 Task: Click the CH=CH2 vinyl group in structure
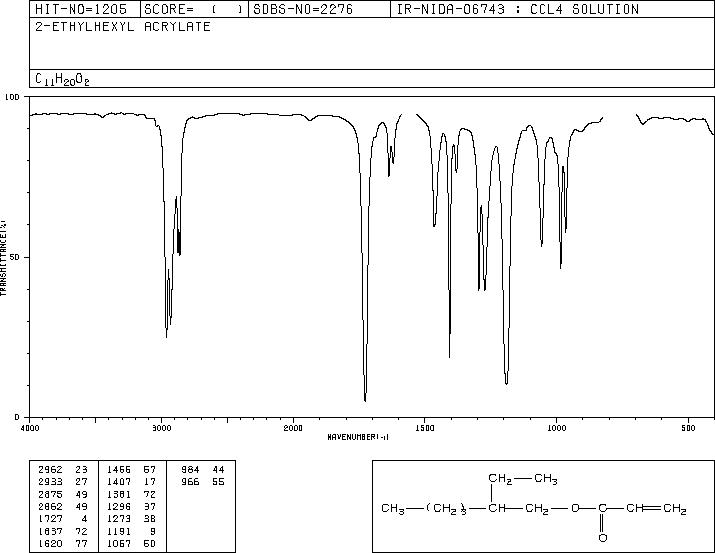pyautogui.click(x=656, y=508)
